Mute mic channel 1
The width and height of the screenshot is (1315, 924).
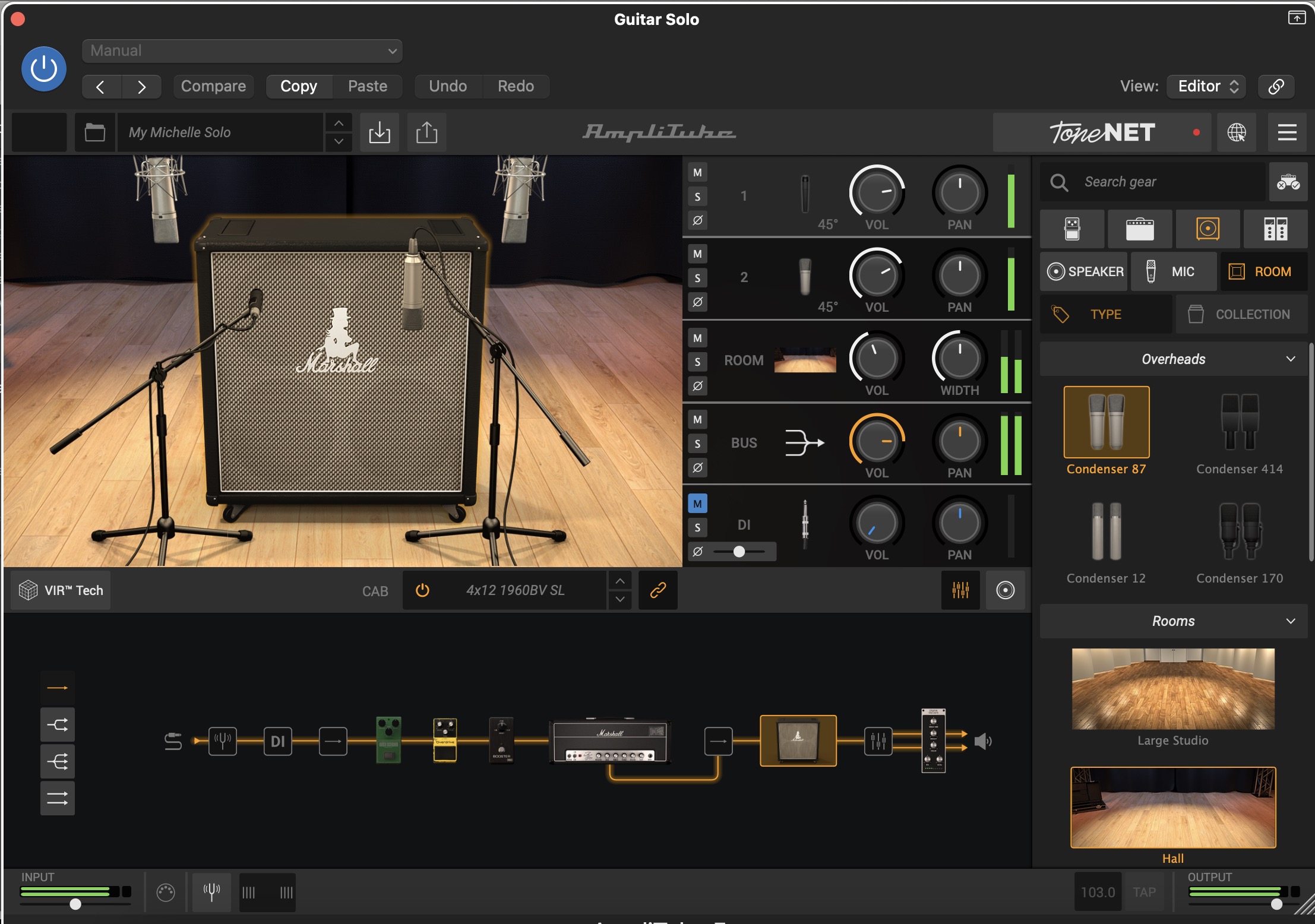point(697,173)
